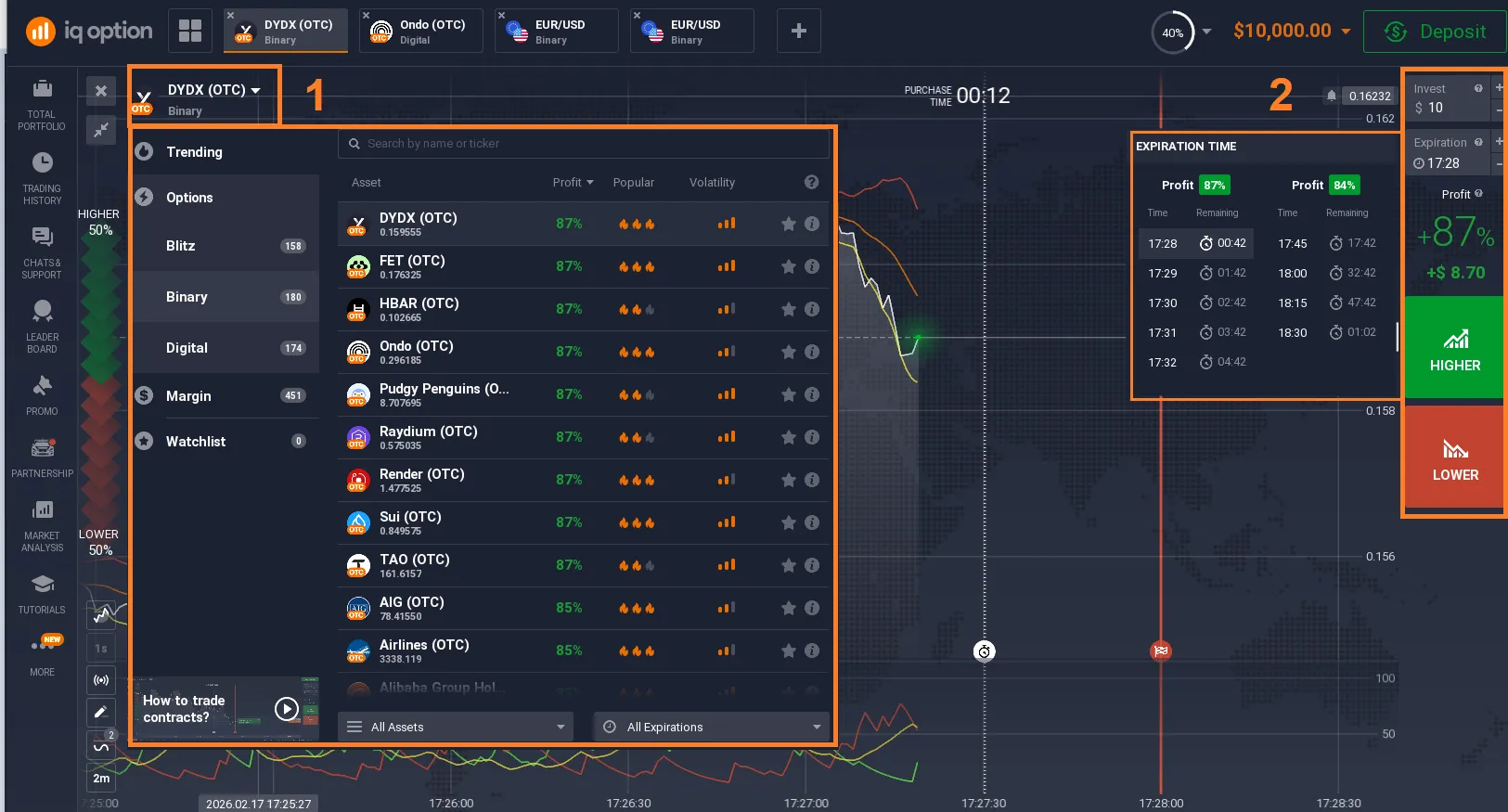
Task: Open the Leader Board sidebar icon
Action: click(x=42, y=325)
